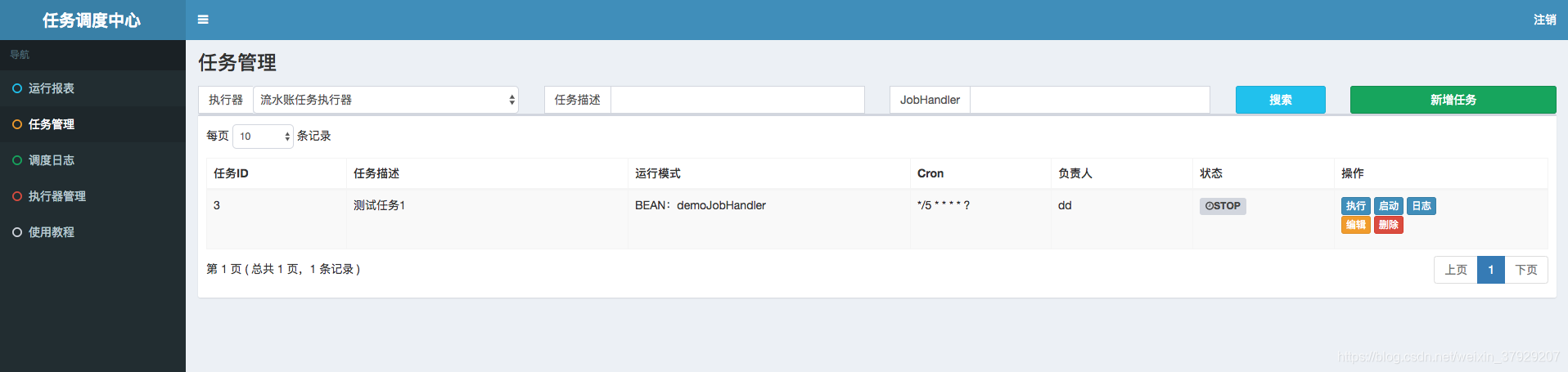Image resolution: width=1568 pixels, height=372 pixels.
Task: Open 日志 for 测试任务1
Action: pos(1421,206)
